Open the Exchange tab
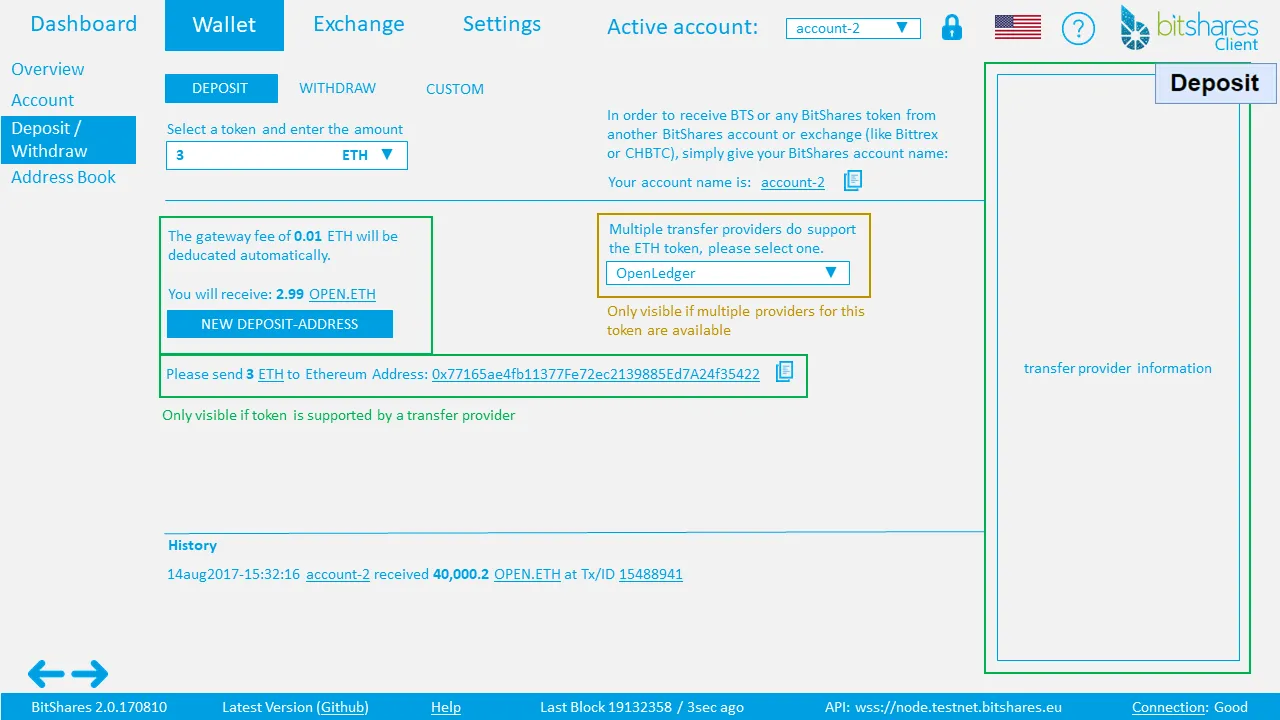Viewport: 1280px width, 720px height. (x=359, y=24)
